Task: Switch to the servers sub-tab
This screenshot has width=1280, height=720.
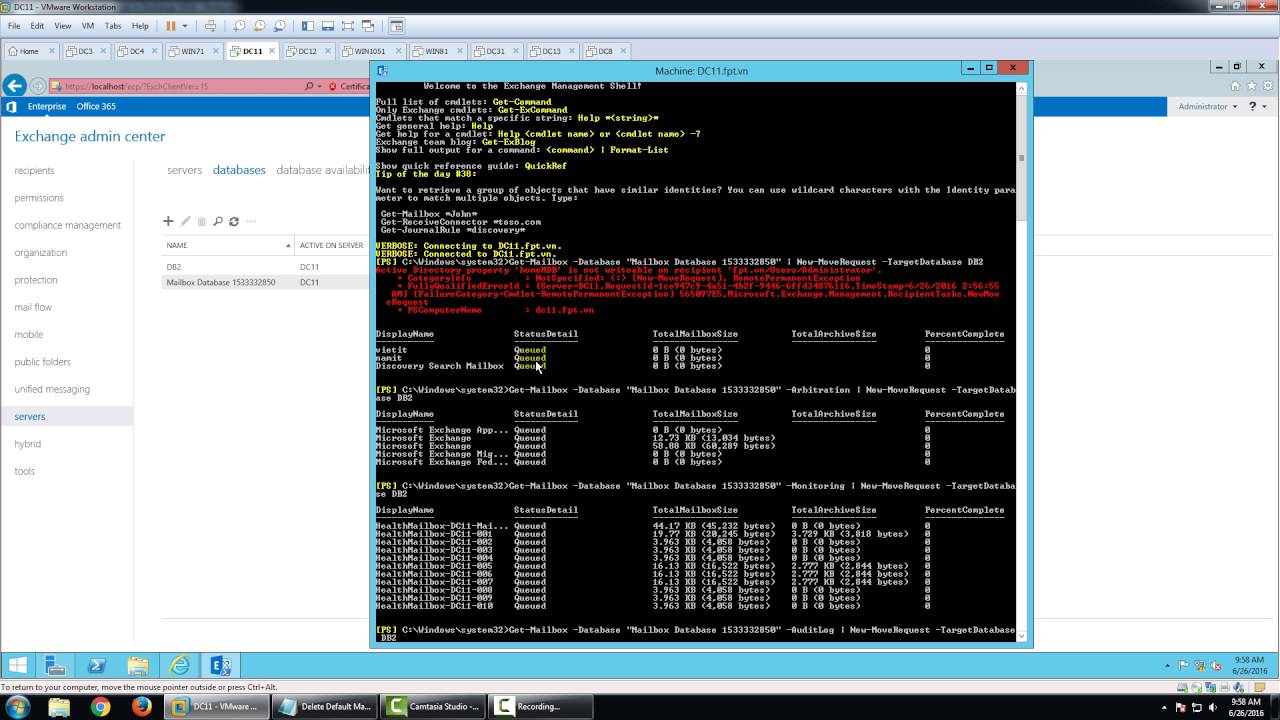Action: 184,170
